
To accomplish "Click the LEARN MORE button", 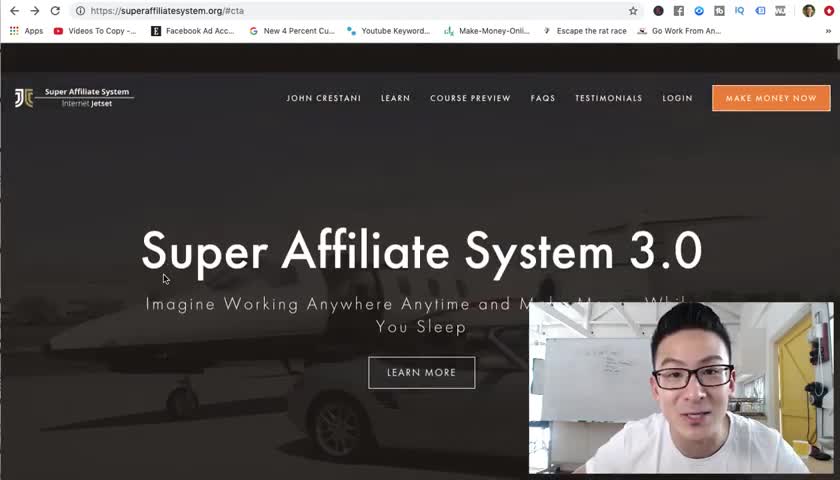I will (422, 372).
